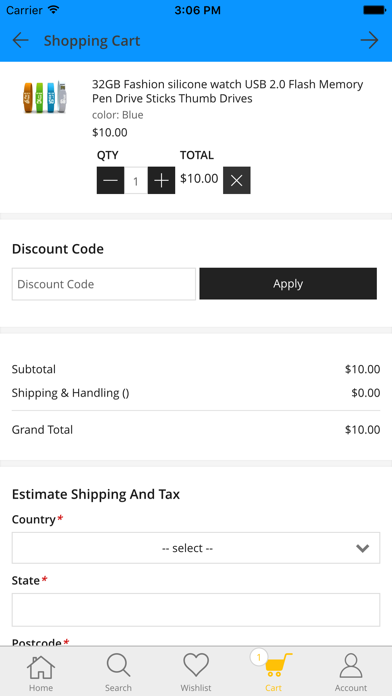The image size is (392, 696).
Task: Tap the forward arrow in header
Action: (369, 40)
